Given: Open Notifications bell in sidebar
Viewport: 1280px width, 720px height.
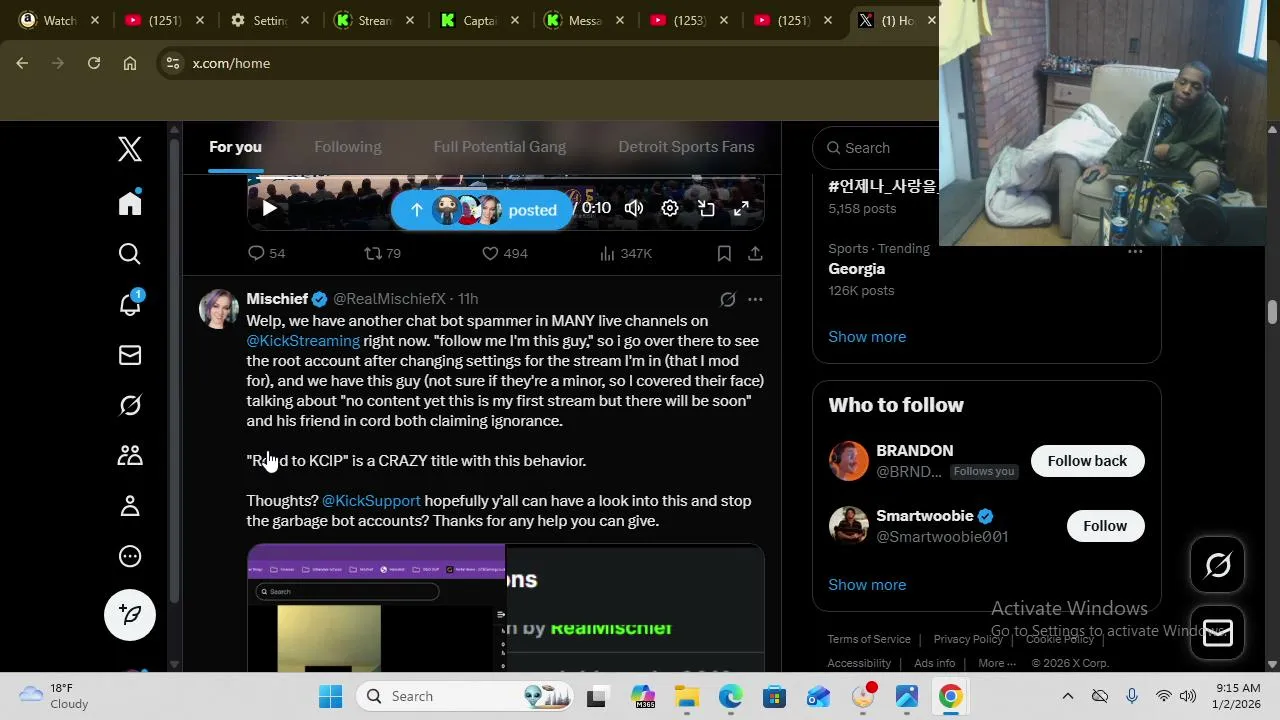Looking at the screenshot, I should coord(130,304).
